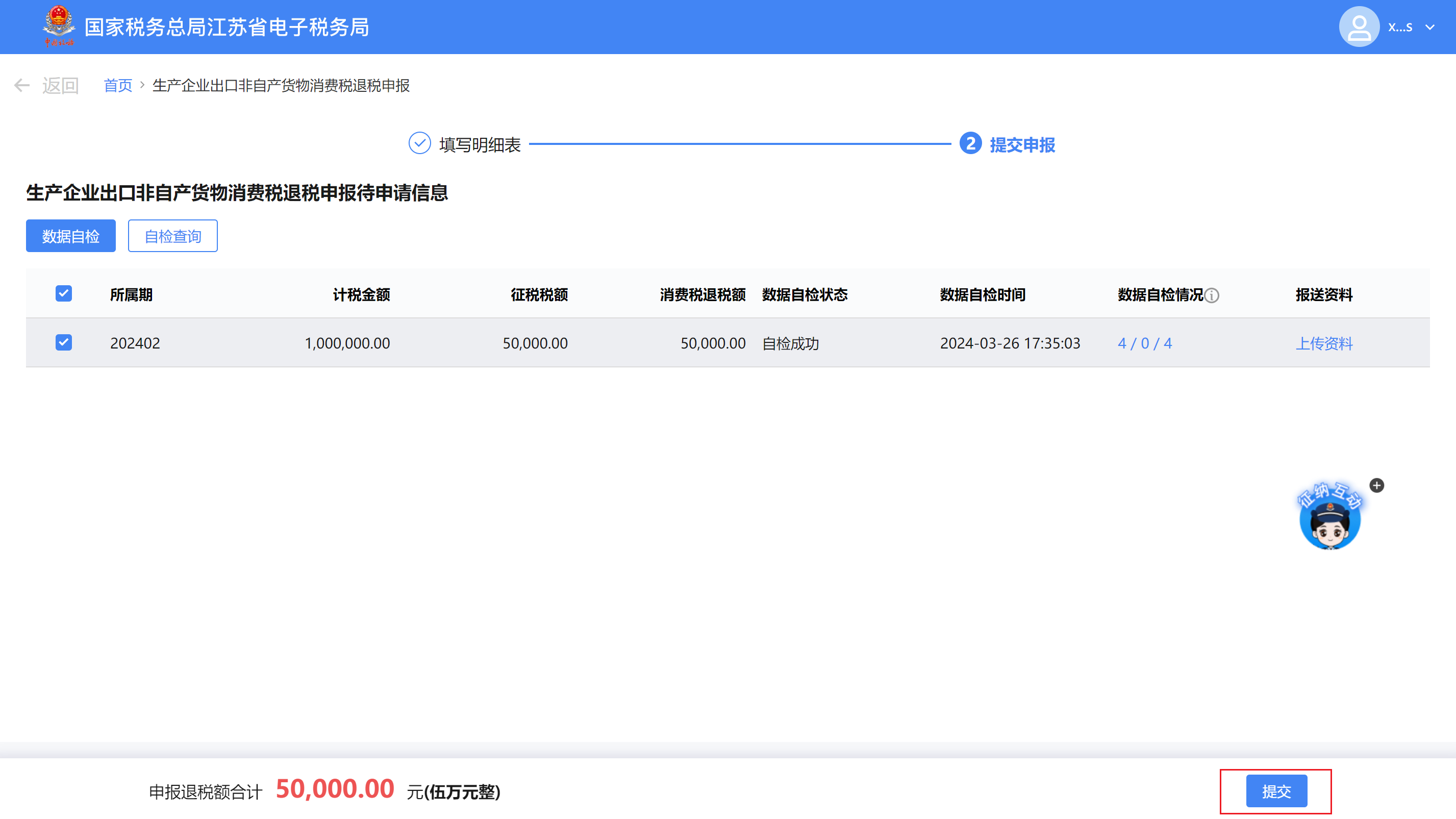Select the 提交申报 step label
Image resolution: width=1456 pixels, height=819 pixels.
[1022, 145]
